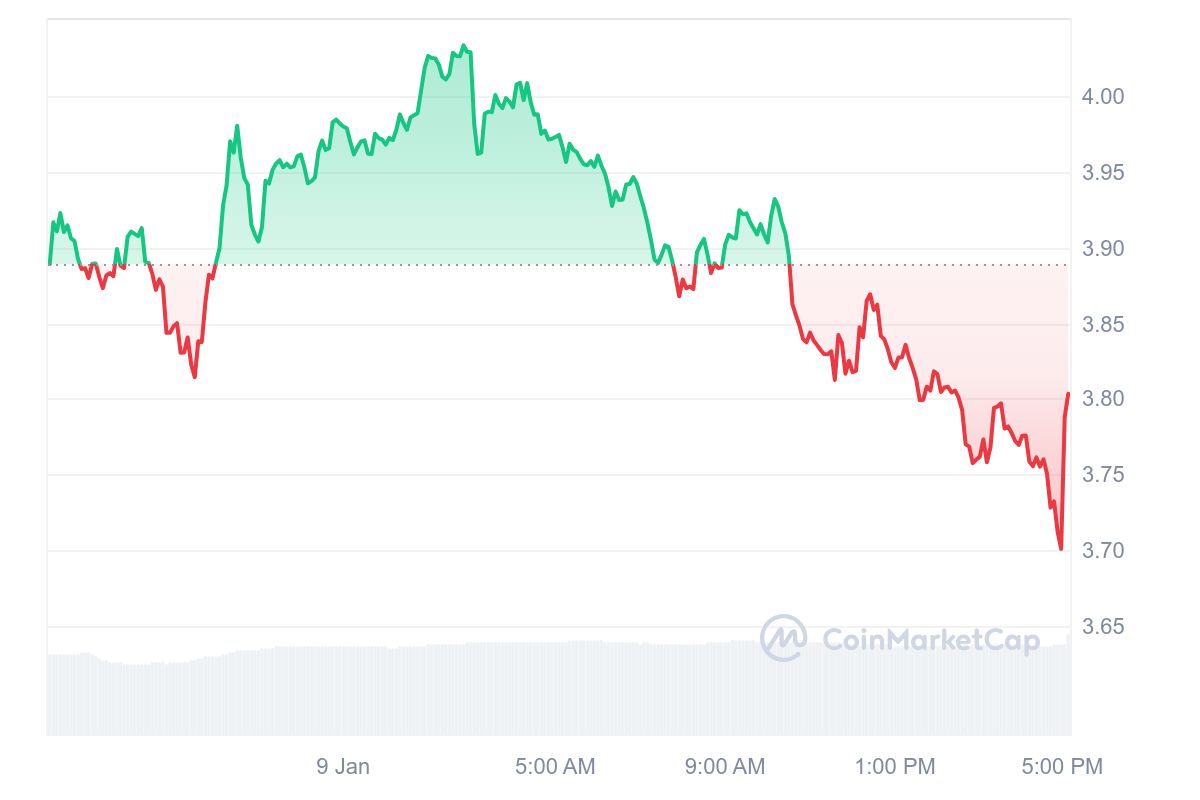1200x800 pixels.
Task: Click the 3.85 price axis label
Action: pyautogui.click(x=1104, y=325)
